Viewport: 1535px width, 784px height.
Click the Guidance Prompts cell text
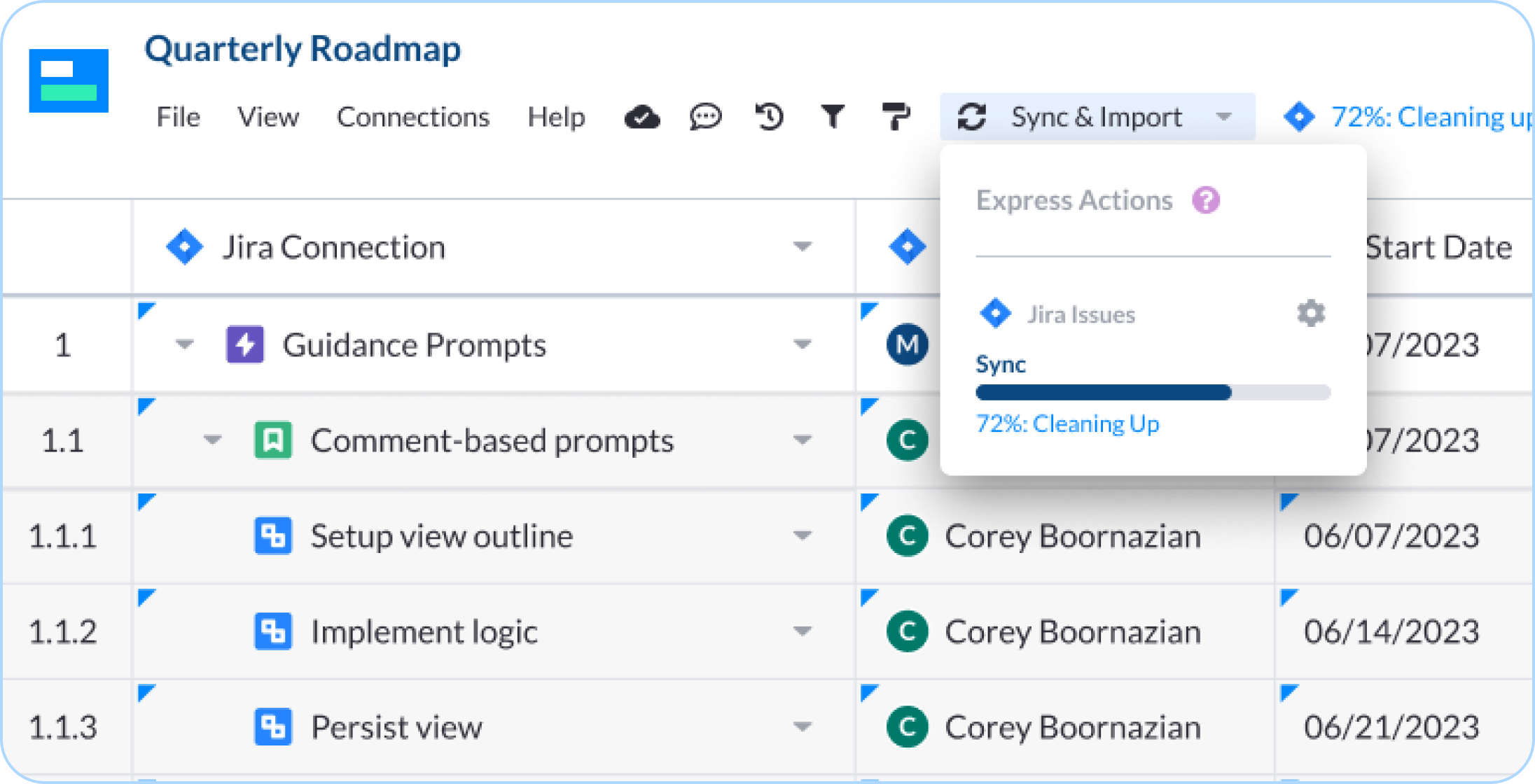point(414,345)
